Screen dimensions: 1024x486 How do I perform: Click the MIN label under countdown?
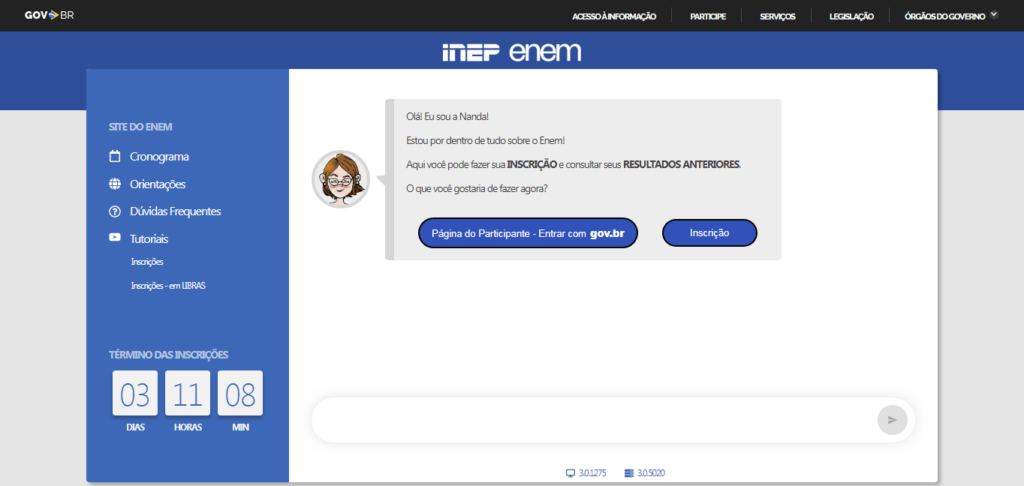[240, 427]
